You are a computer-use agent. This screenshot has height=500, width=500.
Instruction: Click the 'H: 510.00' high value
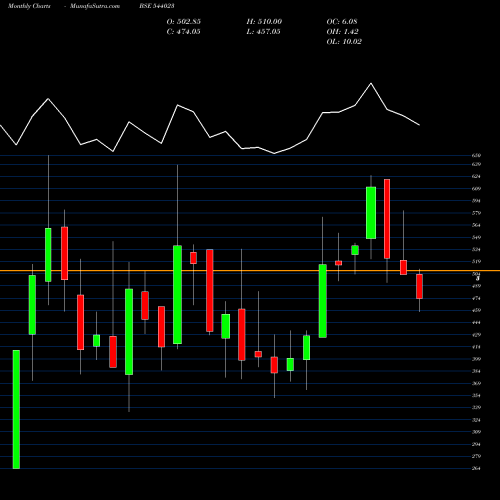tap(264, 22)
